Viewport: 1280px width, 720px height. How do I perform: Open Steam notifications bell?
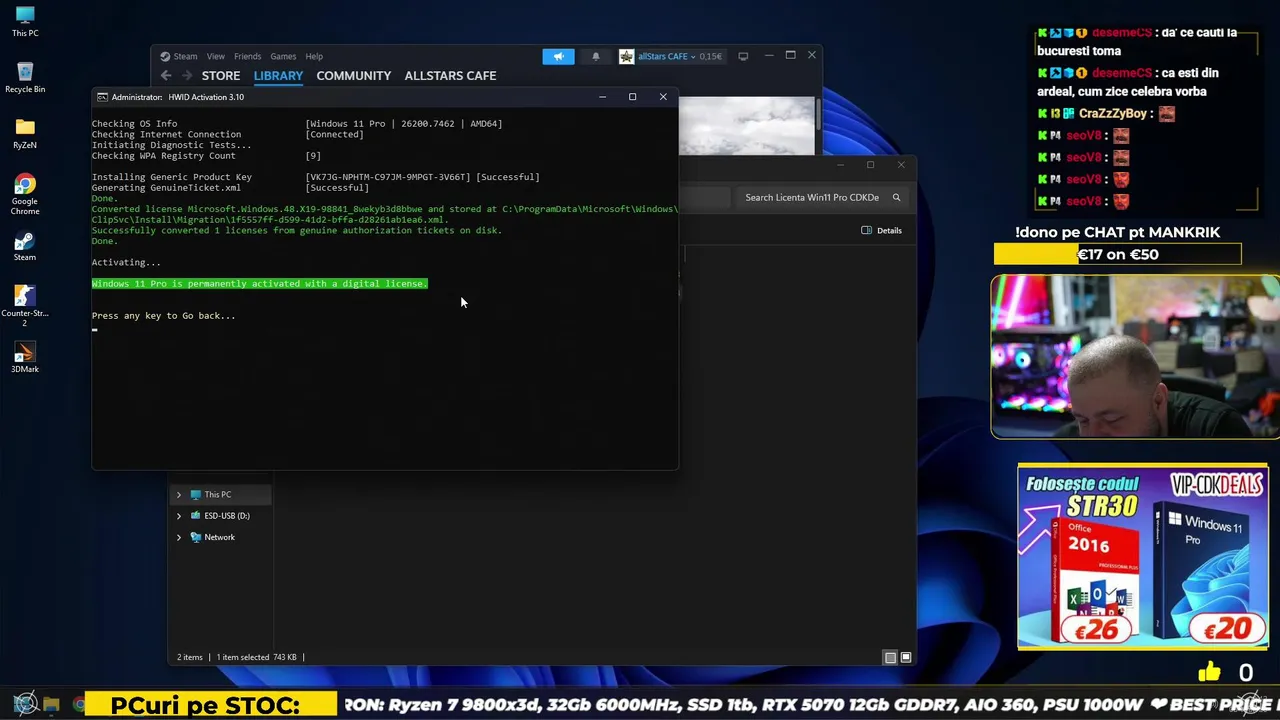(x=596, y=56)
